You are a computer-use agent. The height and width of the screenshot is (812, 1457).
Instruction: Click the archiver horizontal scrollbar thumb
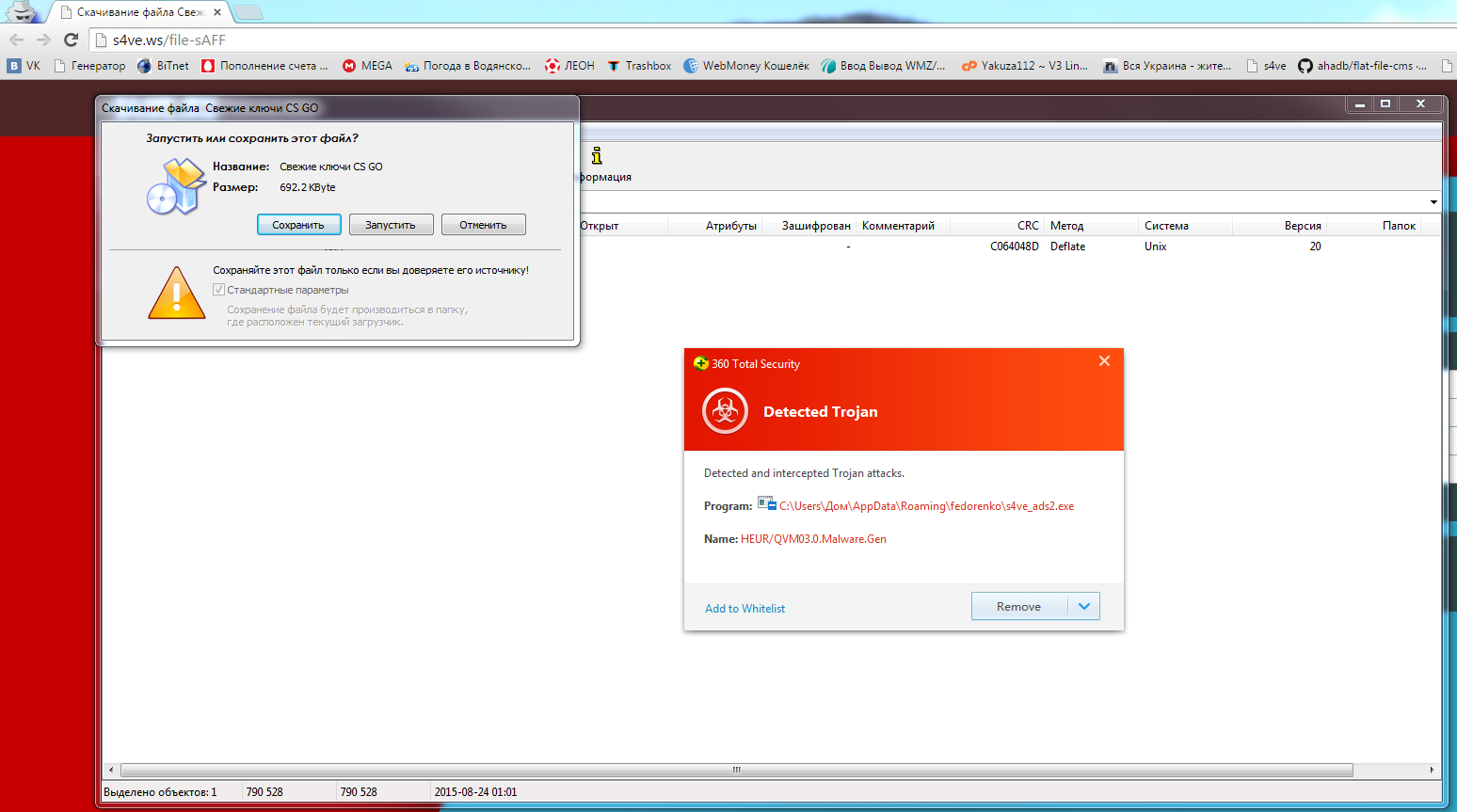[737, 770]
